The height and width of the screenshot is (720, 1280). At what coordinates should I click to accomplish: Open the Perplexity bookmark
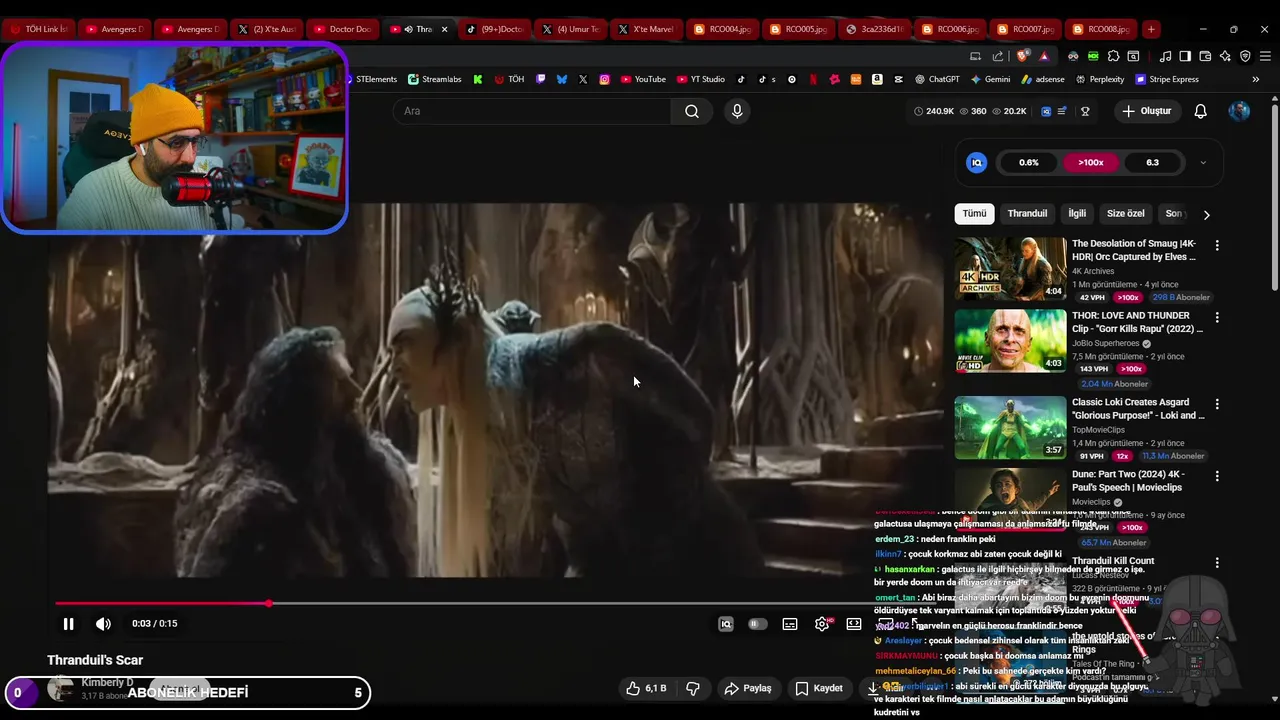(1099, 79)
